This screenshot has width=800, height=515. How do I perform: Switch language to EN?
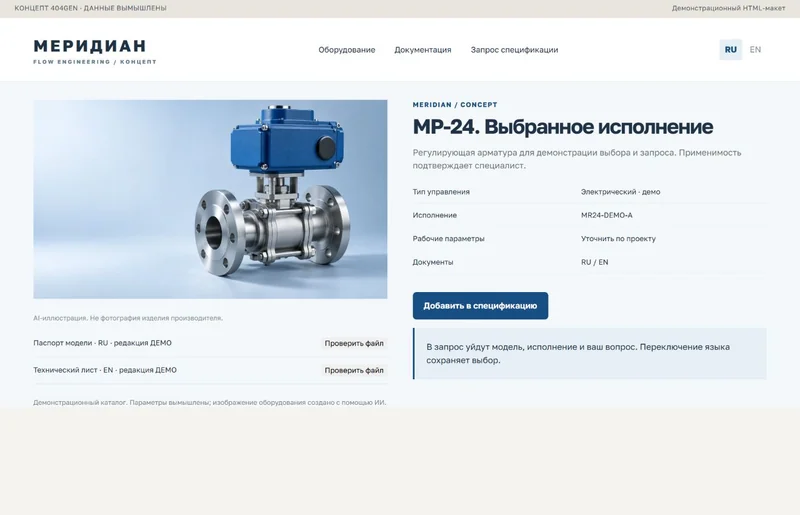click(755, 50)
